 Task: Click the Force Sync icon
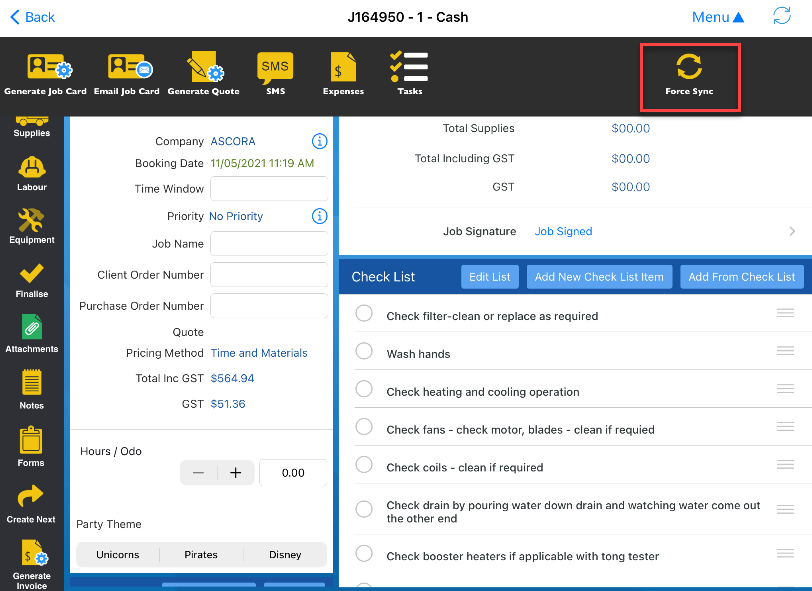[689, 67]
